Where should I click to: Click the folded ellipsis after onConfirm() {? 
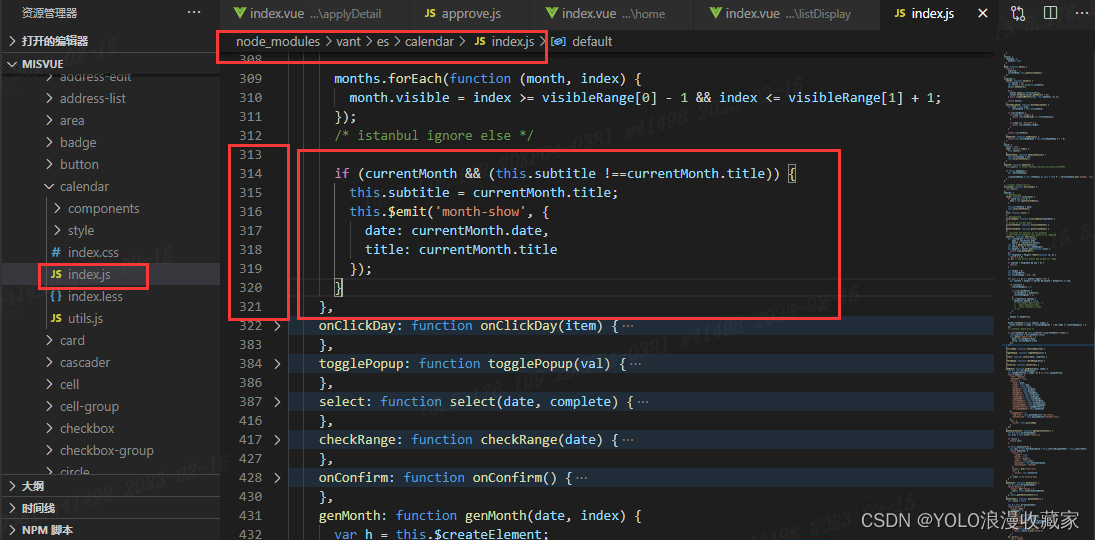pos(581,478)
